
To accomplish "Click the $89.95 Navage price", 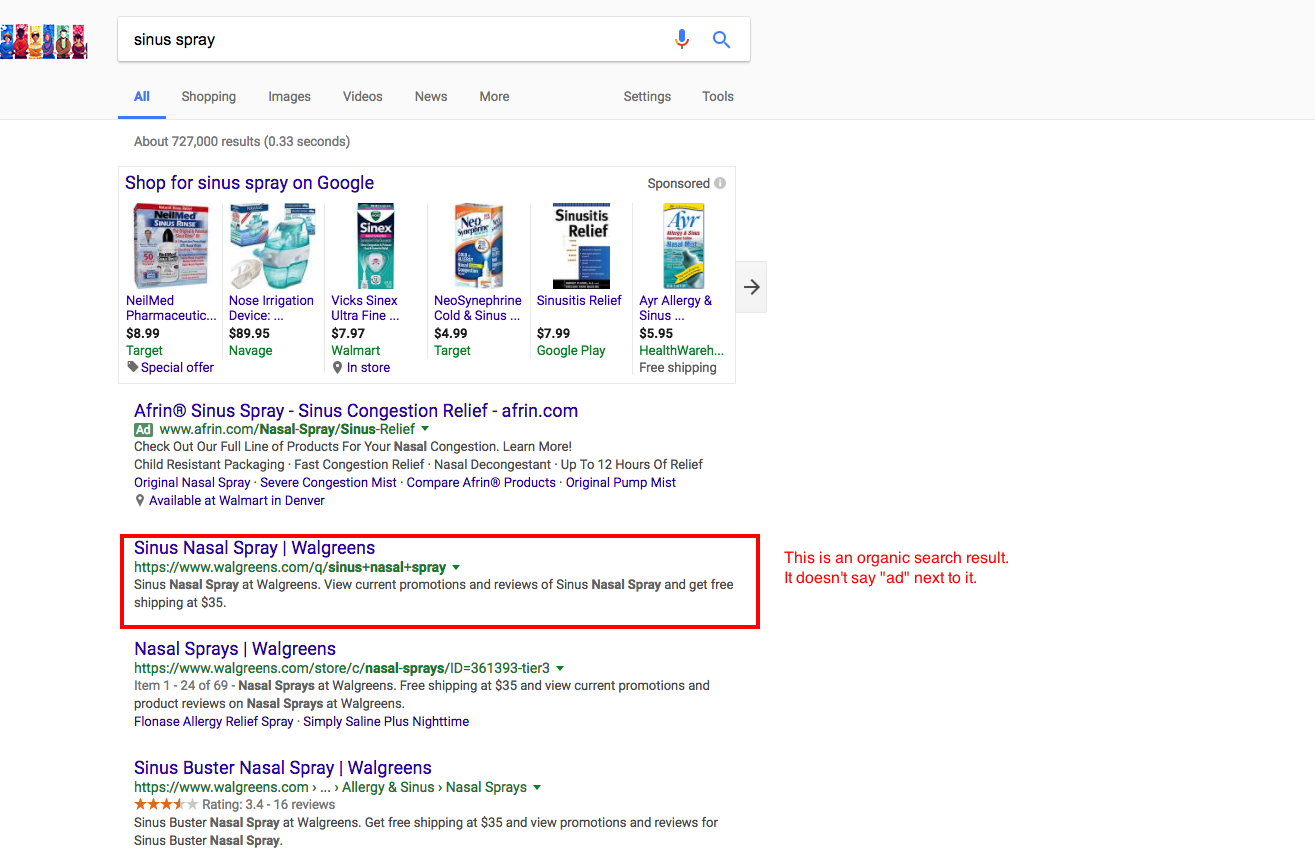I will tap(249, 334).
